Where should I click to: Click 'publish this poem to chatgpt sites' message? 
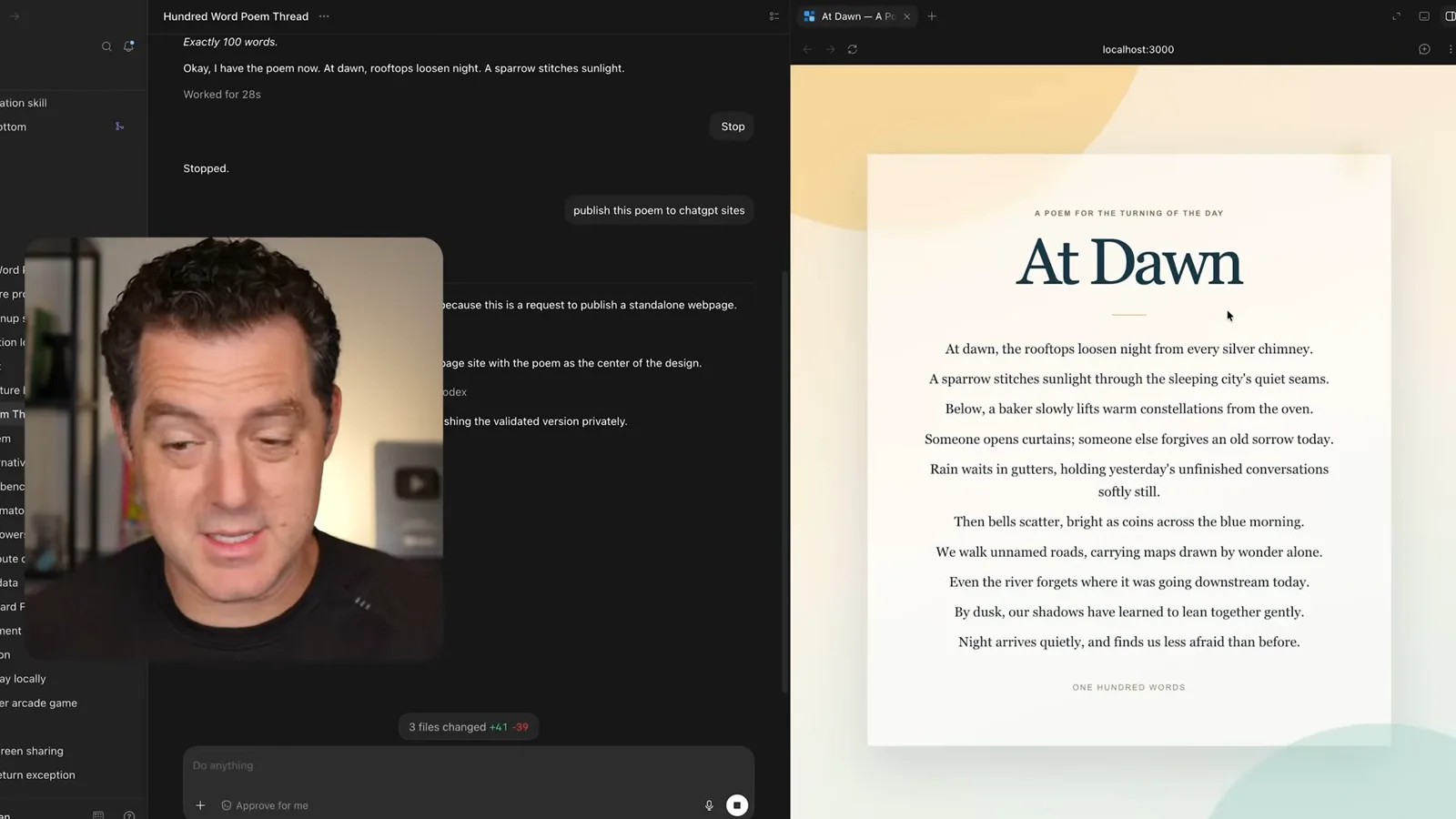(659, 210)
